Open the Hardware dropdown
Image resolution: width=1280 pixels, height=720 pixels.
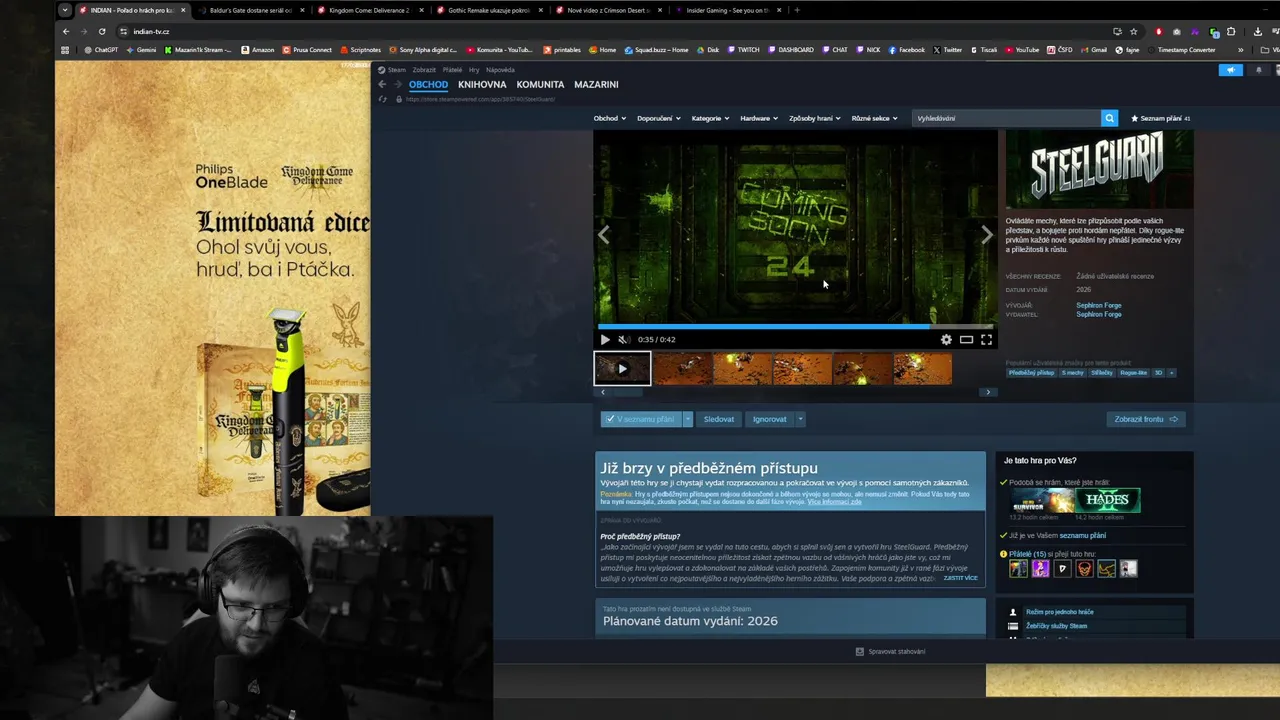tap(759, 118)
